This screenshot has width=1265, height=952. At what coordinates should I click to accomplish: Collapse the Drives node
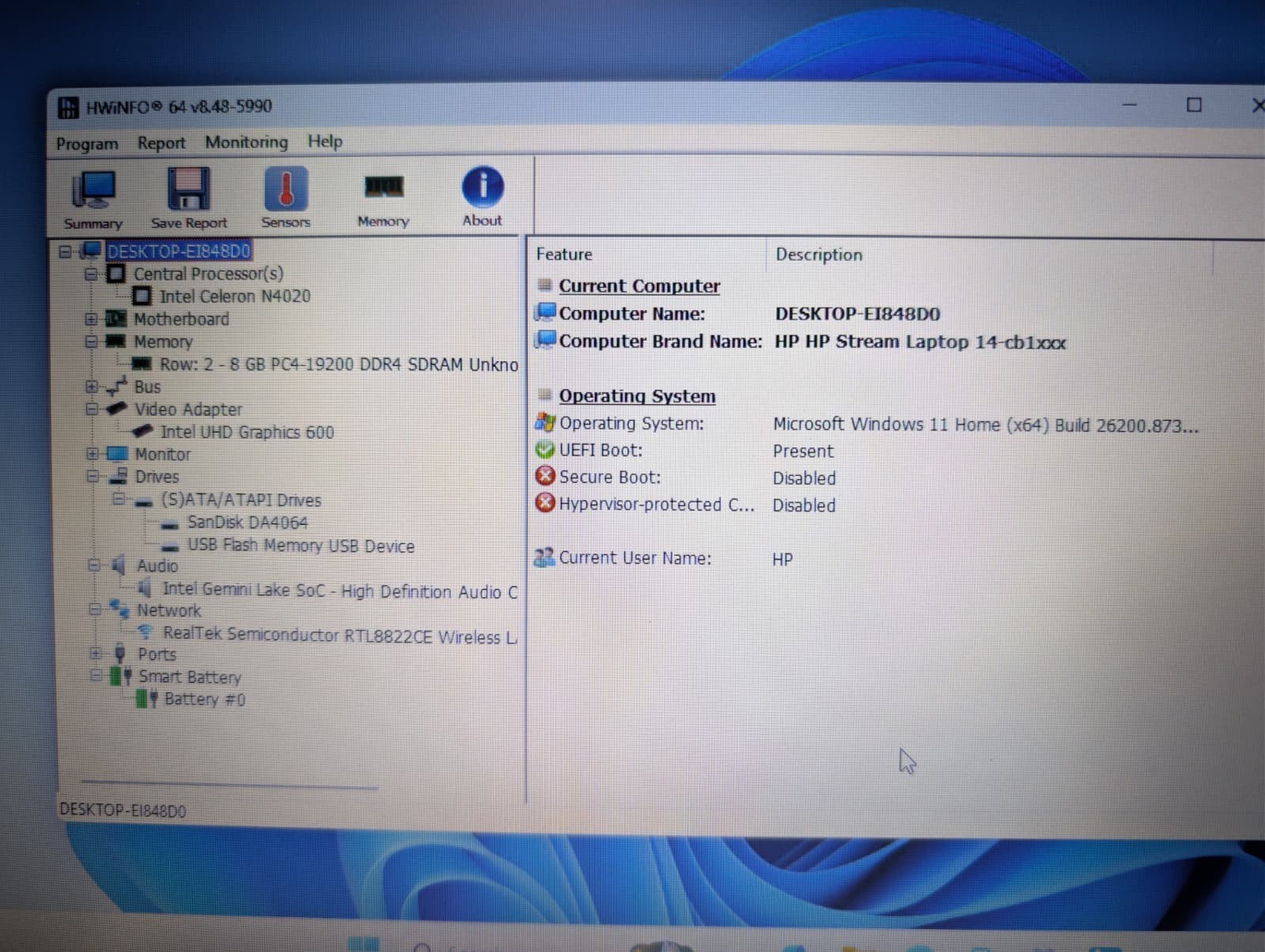pyautogui.click(x=93, y=477)
